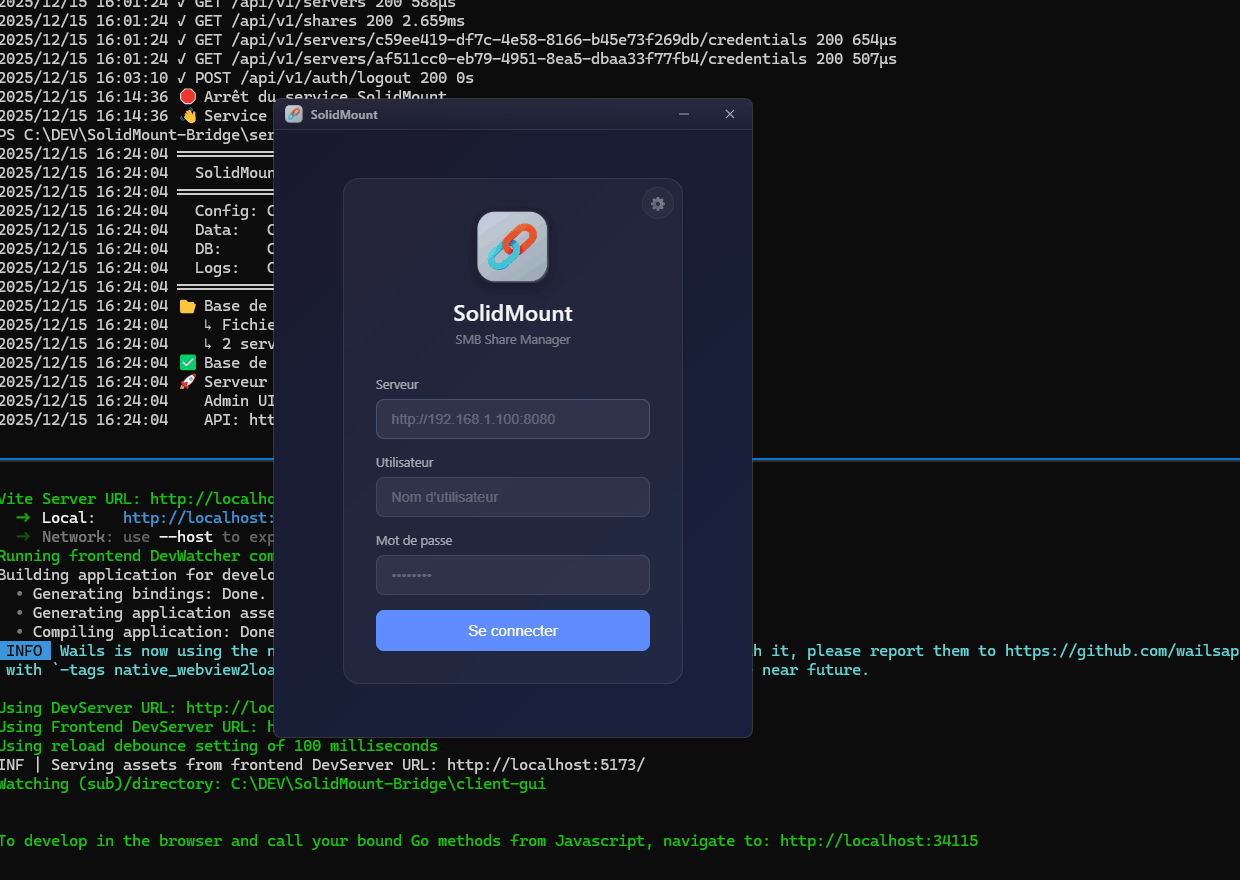Screen dimensions: 1240x880
Task: Click the SolidMount icon in the title bar
Action: (293, 114)
